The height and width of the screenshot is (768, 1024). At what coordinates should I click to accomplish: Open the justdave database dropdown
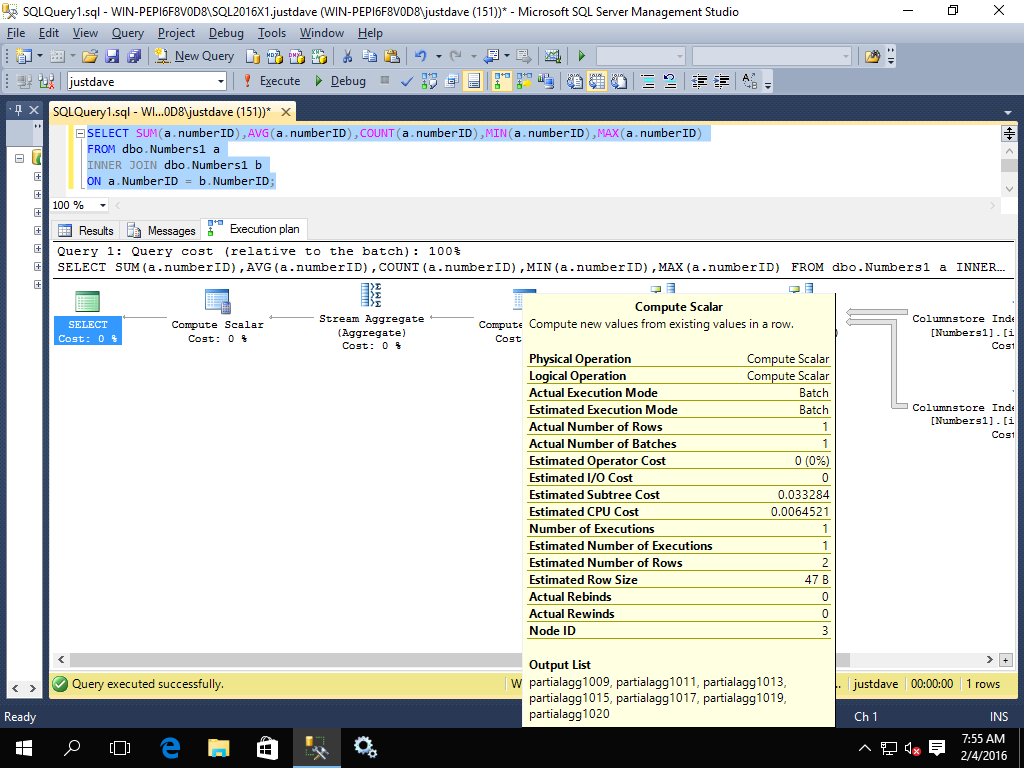tap(219, 81)
